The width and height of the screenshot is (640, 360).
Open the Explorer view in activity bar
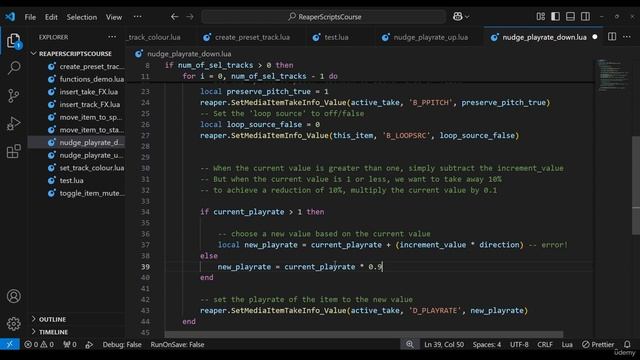[x=13, y=41]
